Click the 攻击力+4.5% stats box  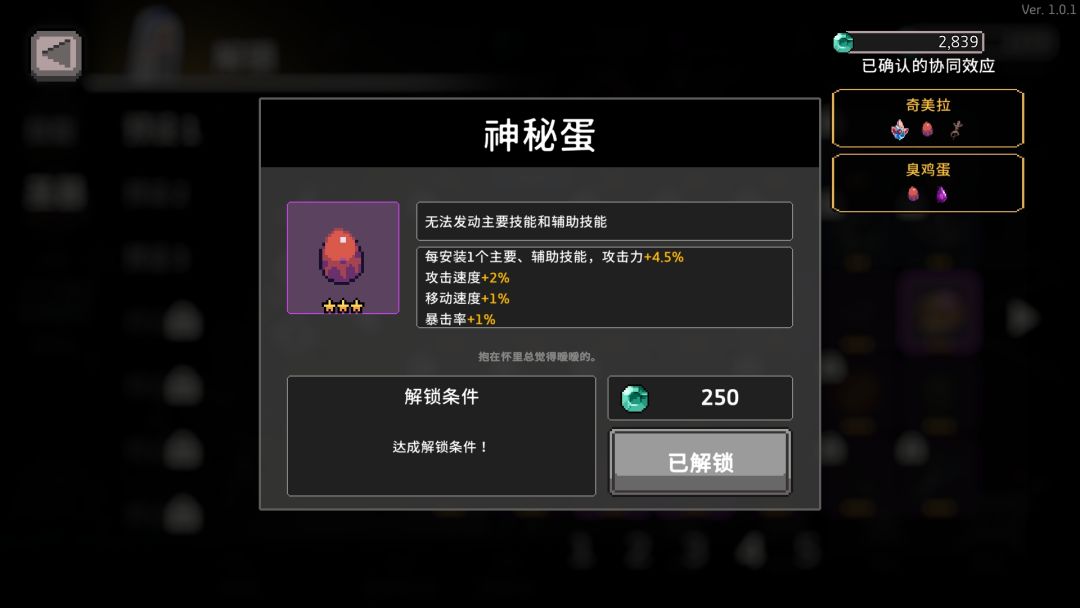(x=605, y=287)
